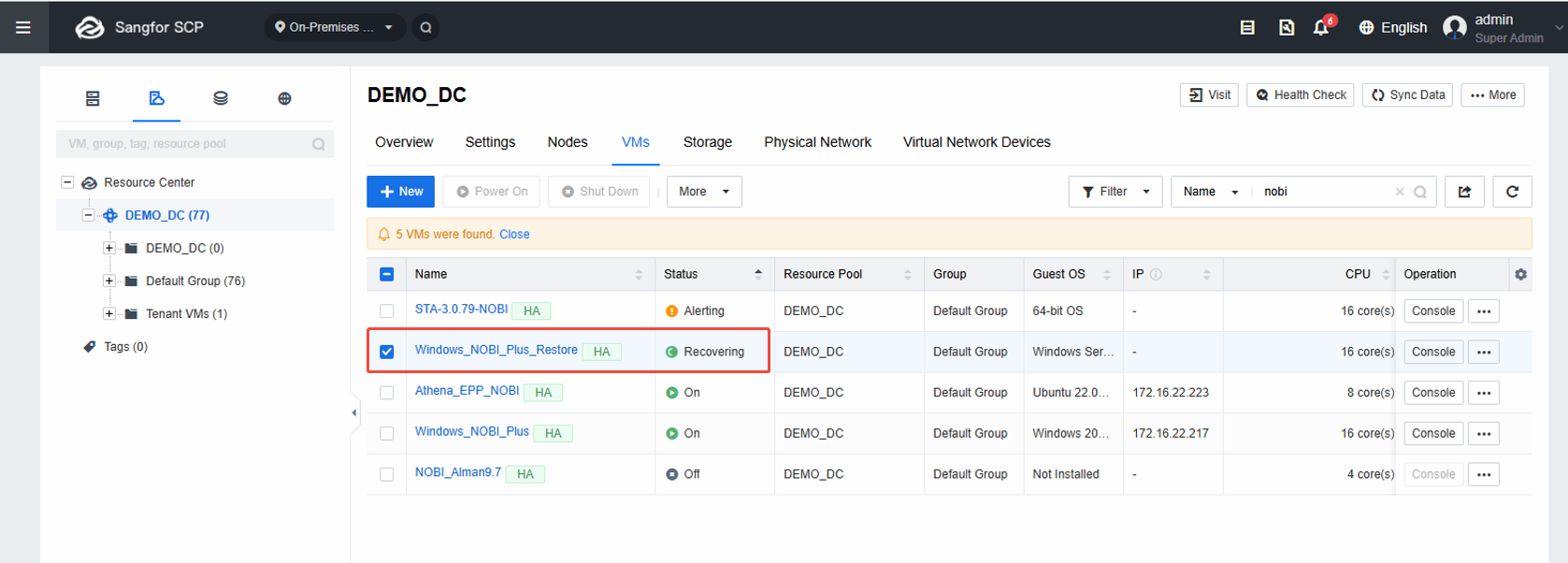Viewport: 1568px width, 563px height.
Task: Clear the nobi search text field
Action: (x=1400, y=192)
